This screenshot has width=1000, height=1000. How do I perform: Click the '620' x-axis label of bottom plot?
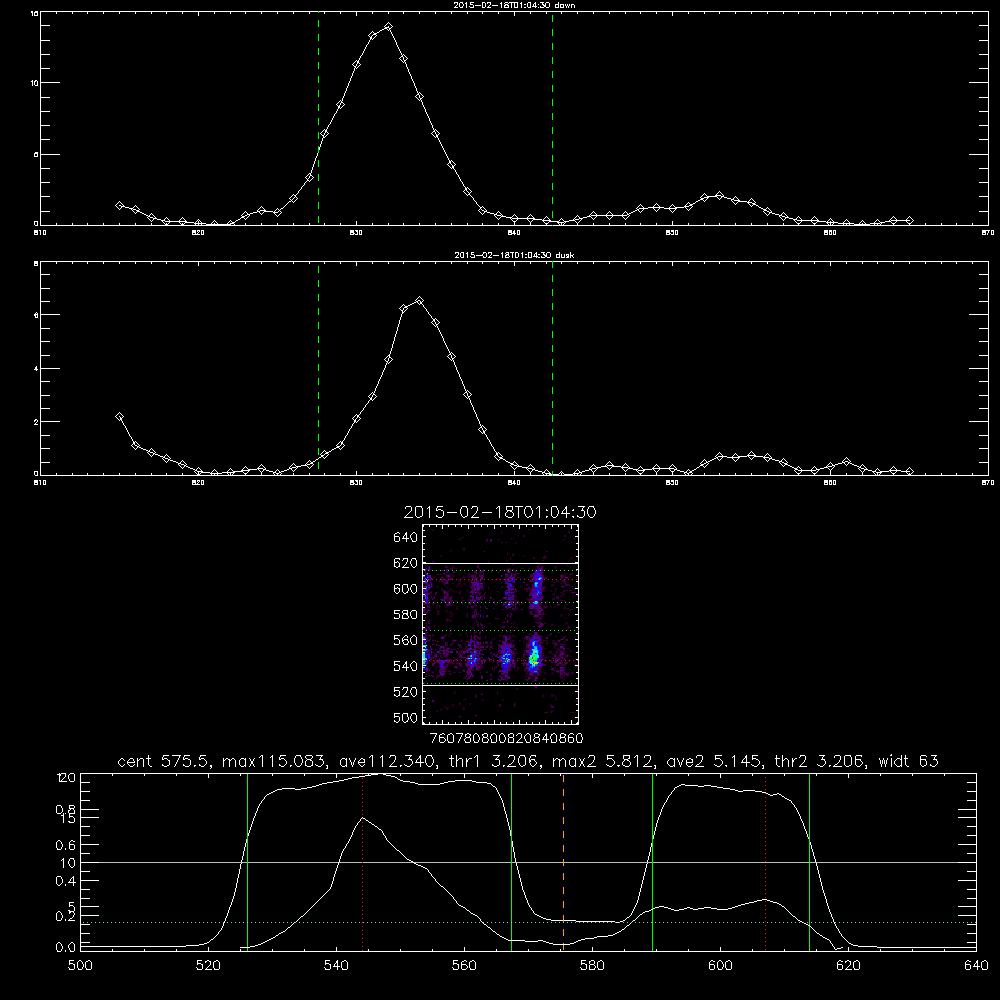tap(848, 966)
